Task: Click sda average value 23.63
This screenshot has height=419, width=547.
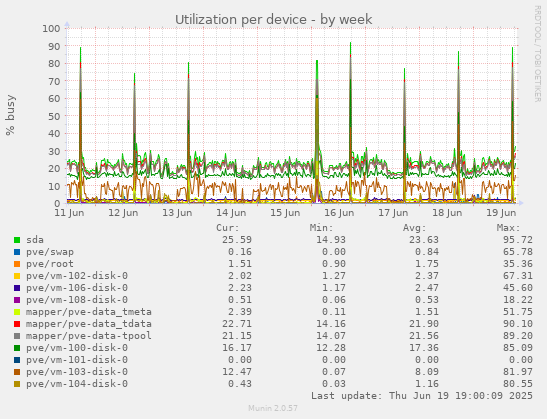Action: click(x=424, y=240)
